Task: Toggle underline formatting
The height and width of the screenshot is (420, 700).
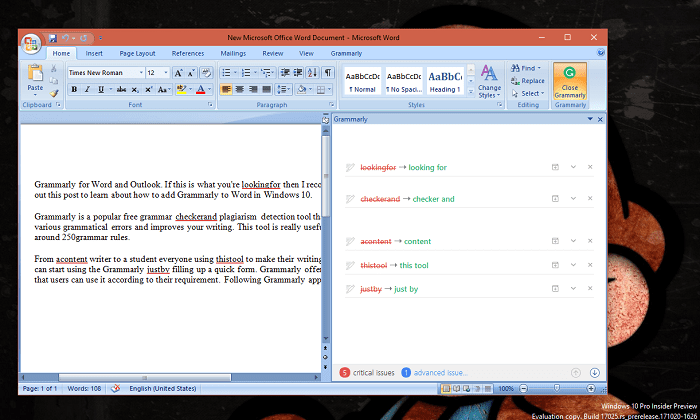Action: point(101,89)
